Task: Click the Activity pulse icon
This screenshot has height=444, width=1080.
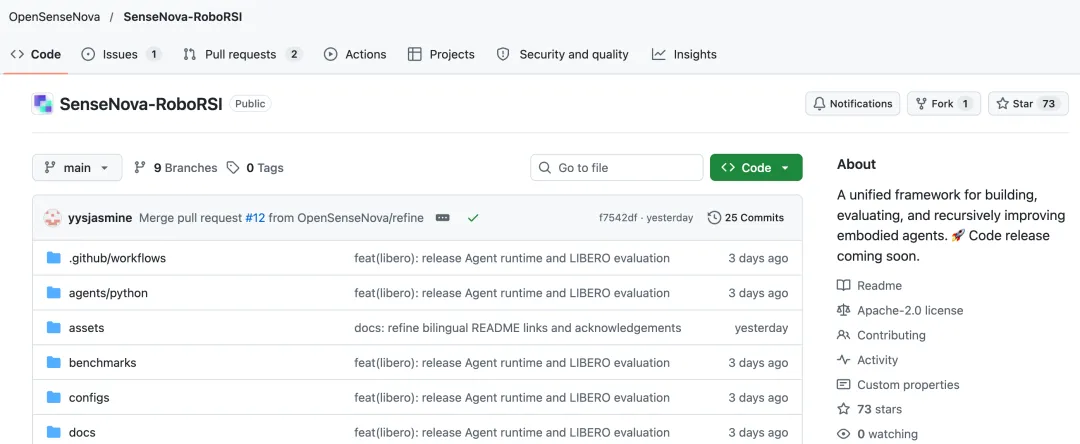Action: point(843,360)
